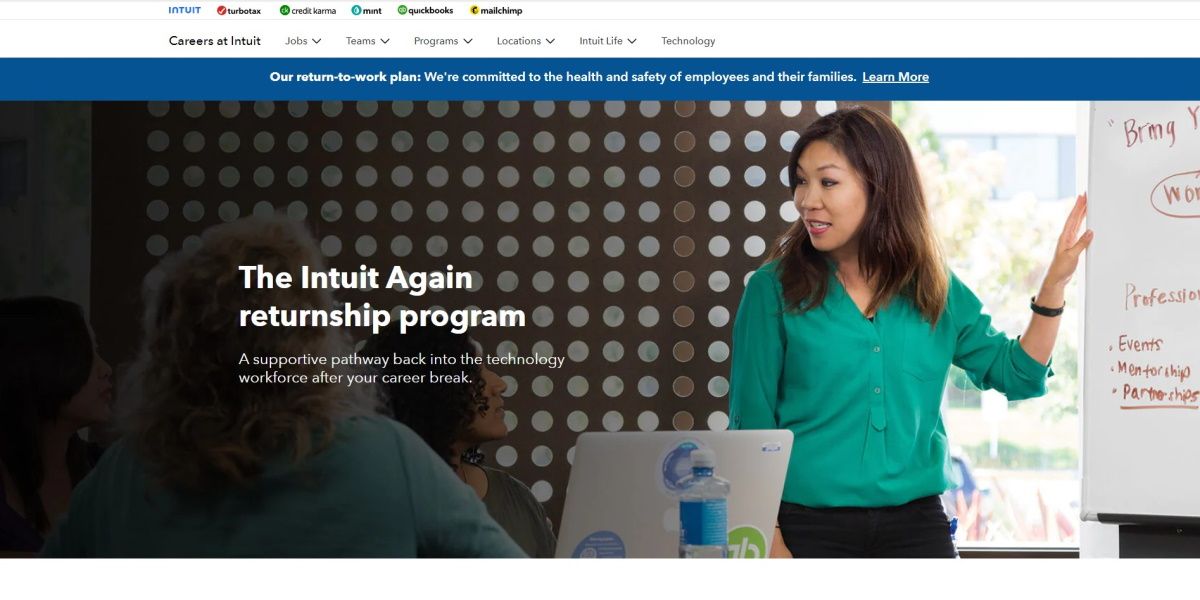Go to the Mailchimp brand logo
The height and width of the screenshot is (600, 1200).
pyautogui.click(x=496, y=10)
